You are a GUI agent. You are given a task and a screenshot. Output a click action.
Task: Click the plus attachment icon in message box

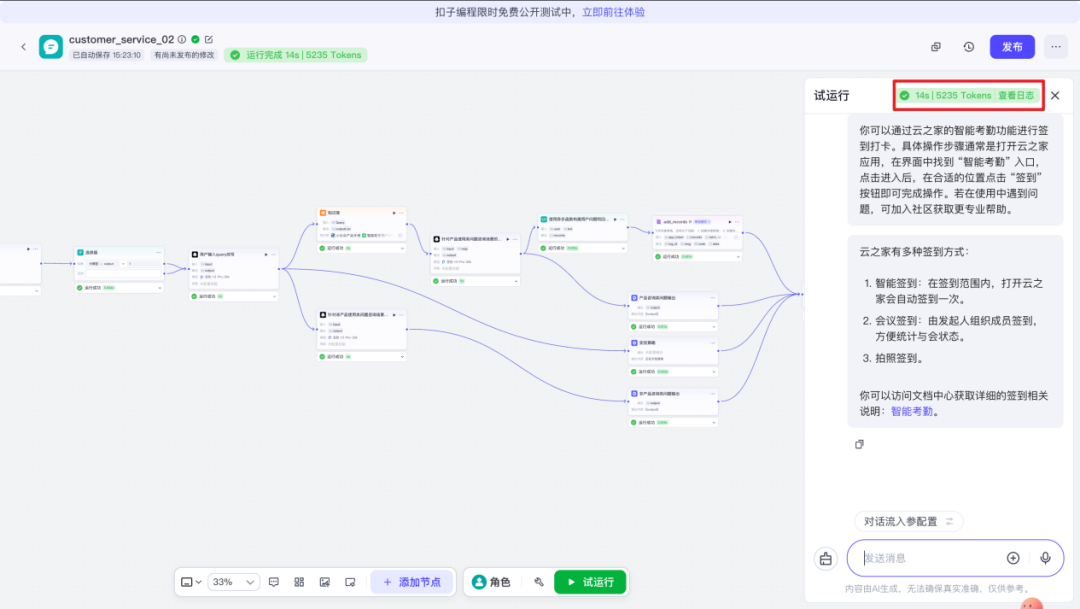(1013, 558)
